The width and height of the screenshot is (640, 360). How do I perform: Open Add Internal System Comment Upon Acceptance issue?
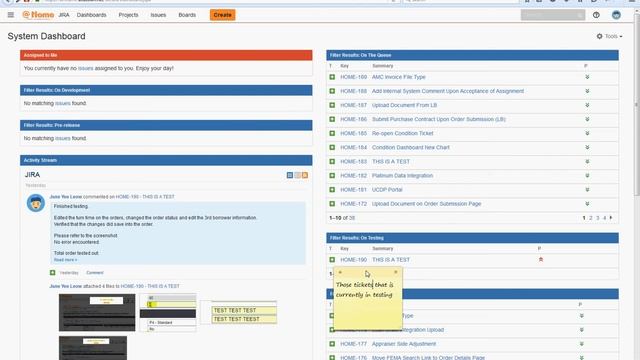pyautogui.click(x=448, y=91)
